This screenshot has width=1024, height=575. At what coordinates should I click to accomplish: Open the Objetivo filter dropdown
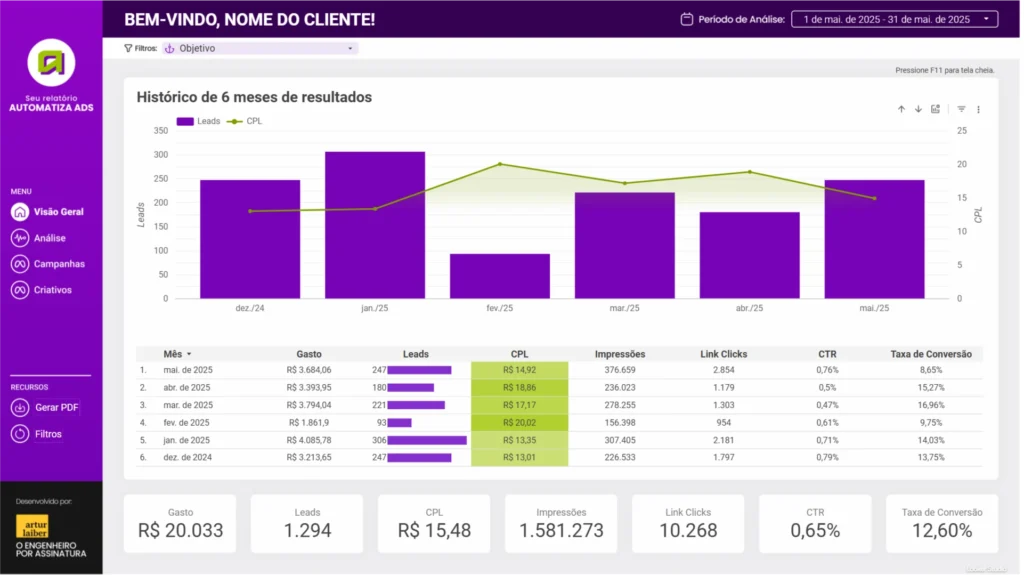[x=260, y=48]
